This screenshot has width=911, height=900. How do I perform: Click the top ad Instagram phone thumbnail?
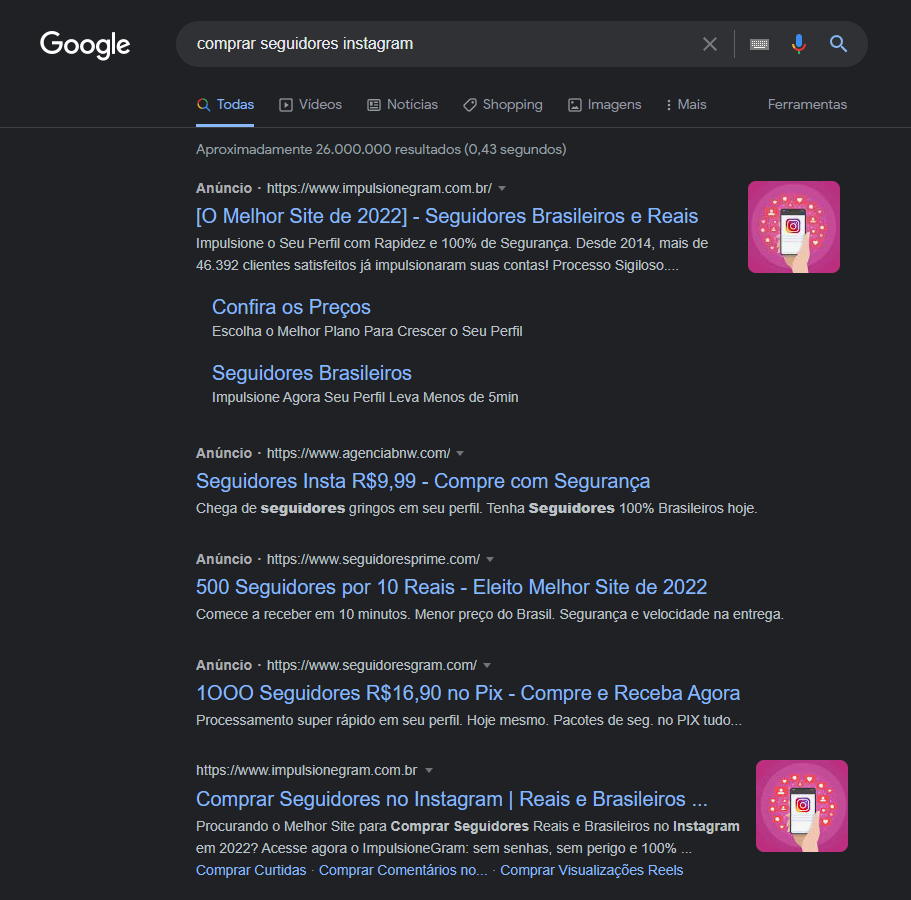(794, 227)
